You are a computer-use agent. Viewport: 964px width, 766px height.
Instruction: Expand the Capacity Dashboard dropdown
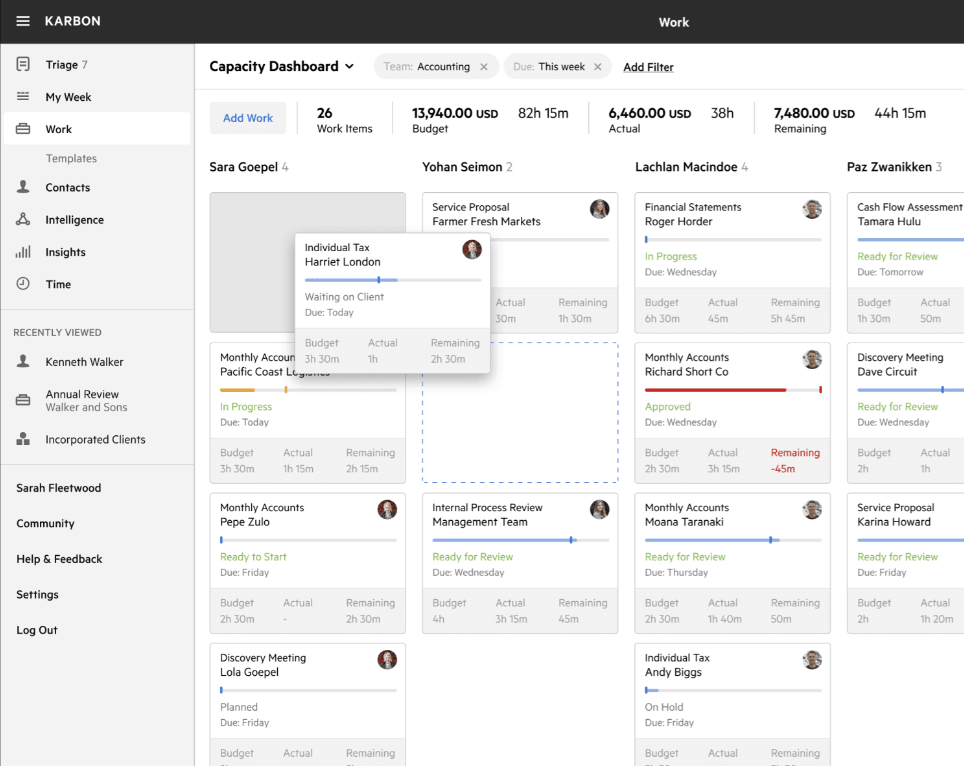(x=349, y=67)
